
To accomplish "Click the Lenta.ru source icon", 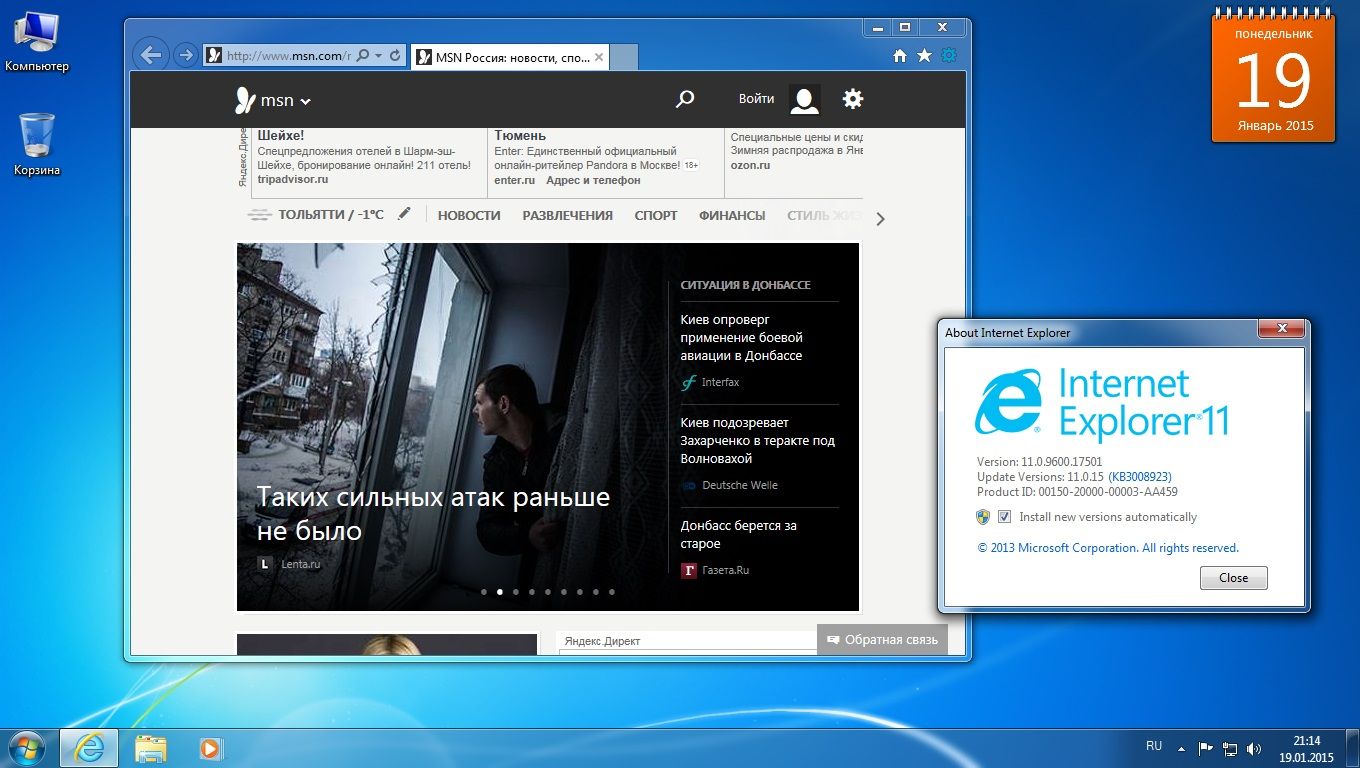I will coord(265,564).
